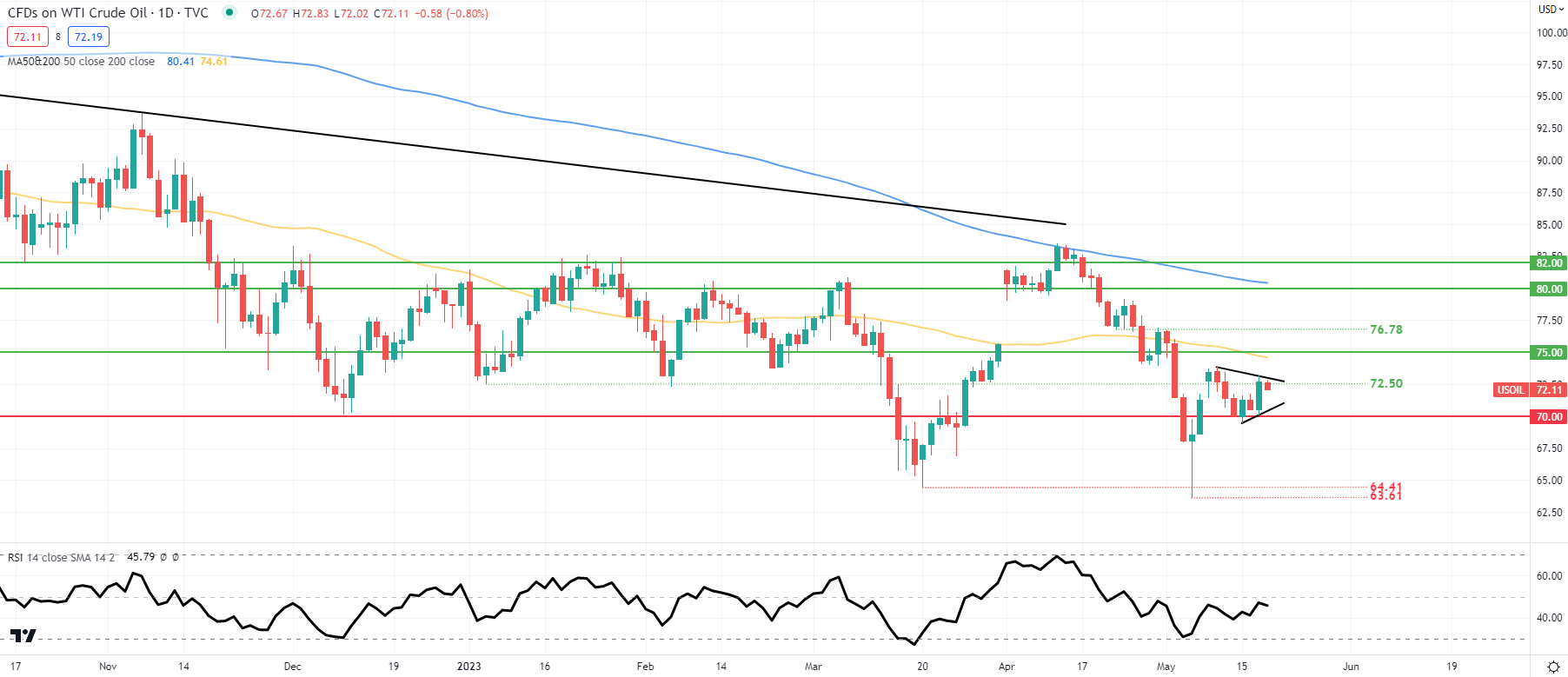Click the spread value 8

(x=58, y=37)
